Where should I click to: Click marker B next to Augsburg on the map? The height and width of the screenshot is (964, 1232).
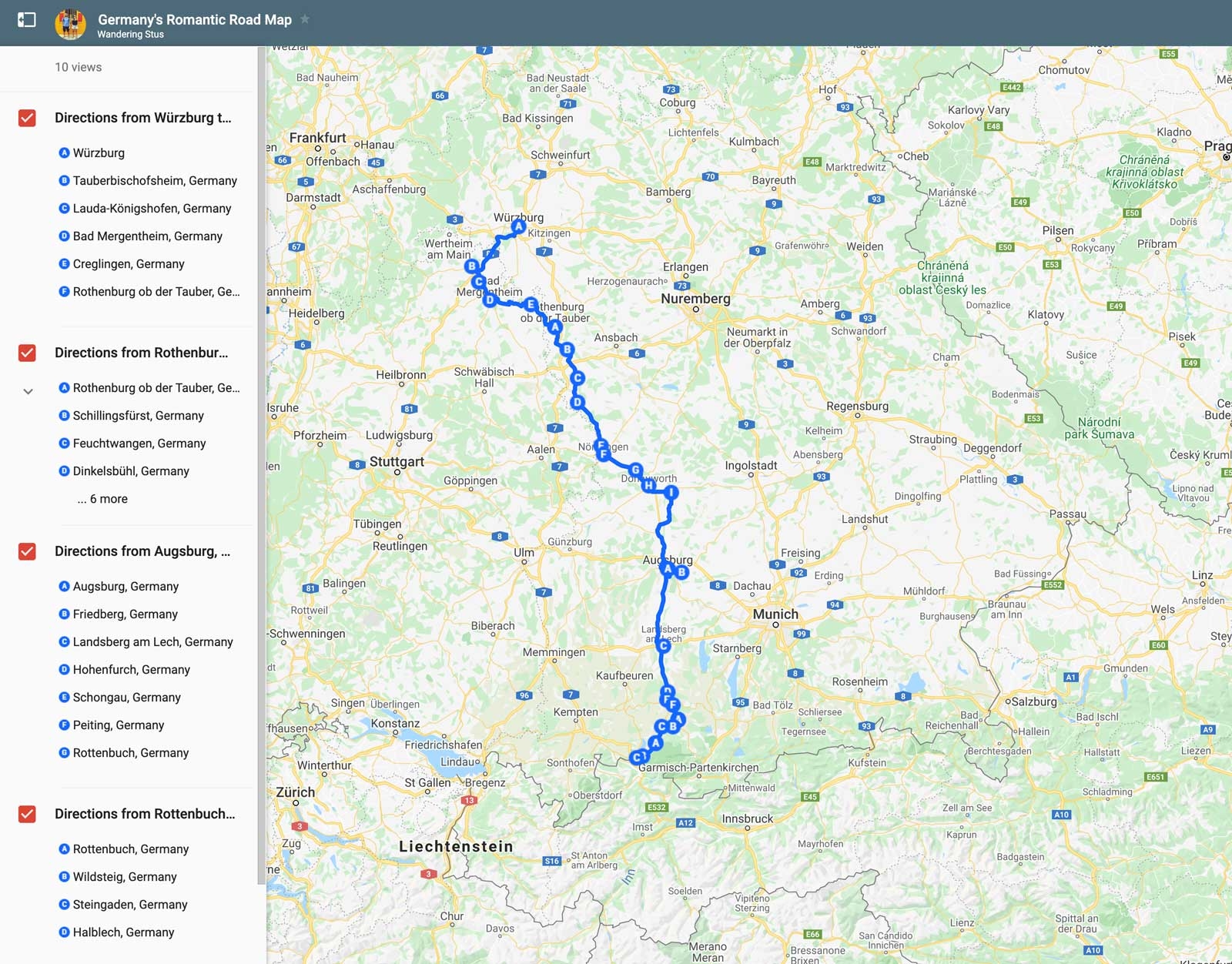point(681,572)
